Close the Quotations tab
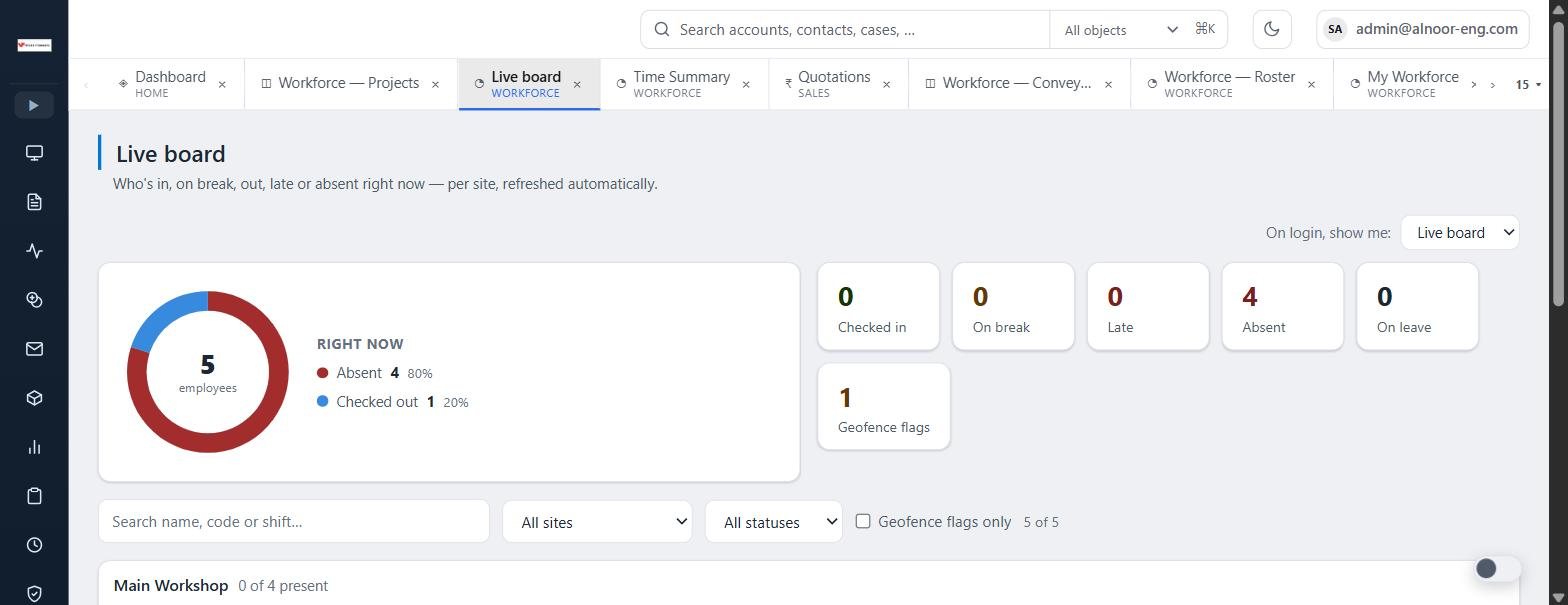 click(x=886, y=85)
